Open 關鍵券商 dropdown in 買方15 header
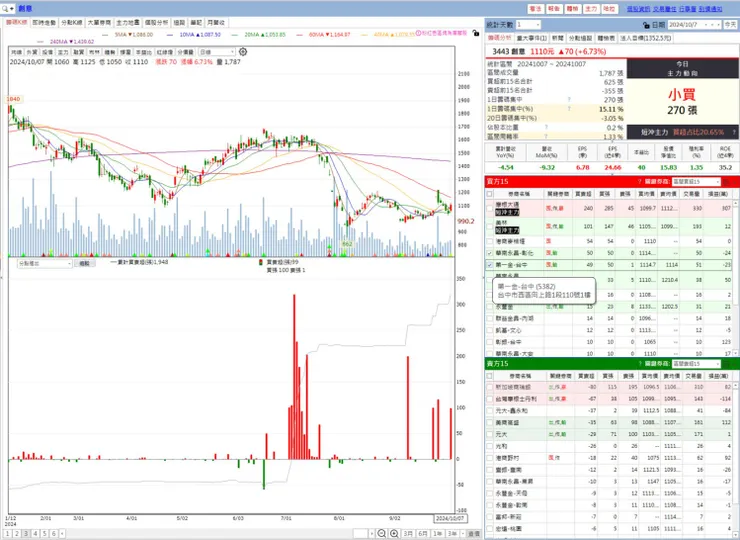The width and height of the screenshot is (740, 540). (696, 181)
